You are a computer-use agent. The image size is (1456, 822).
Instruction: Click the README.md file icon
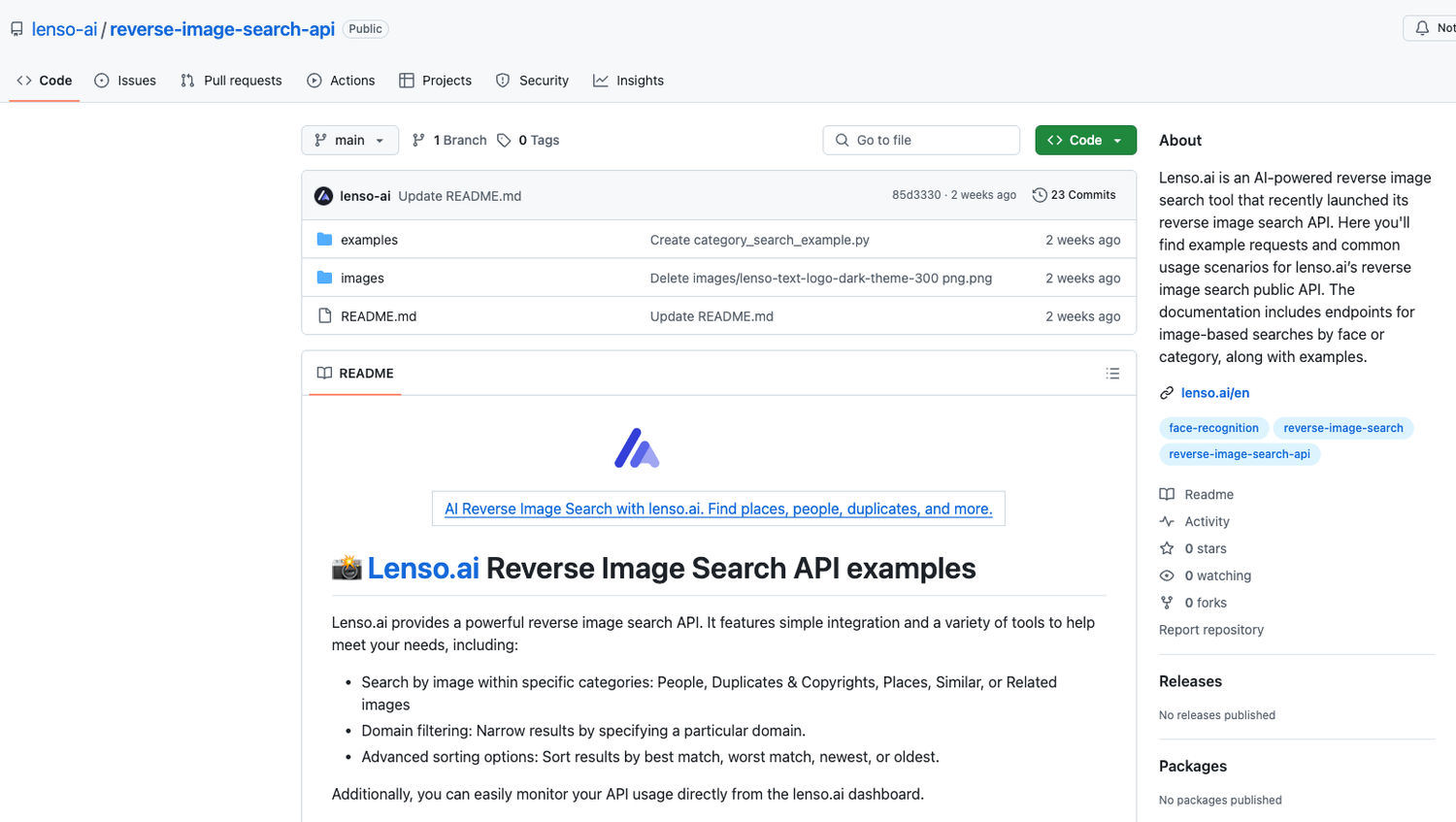tap(325, 315)
